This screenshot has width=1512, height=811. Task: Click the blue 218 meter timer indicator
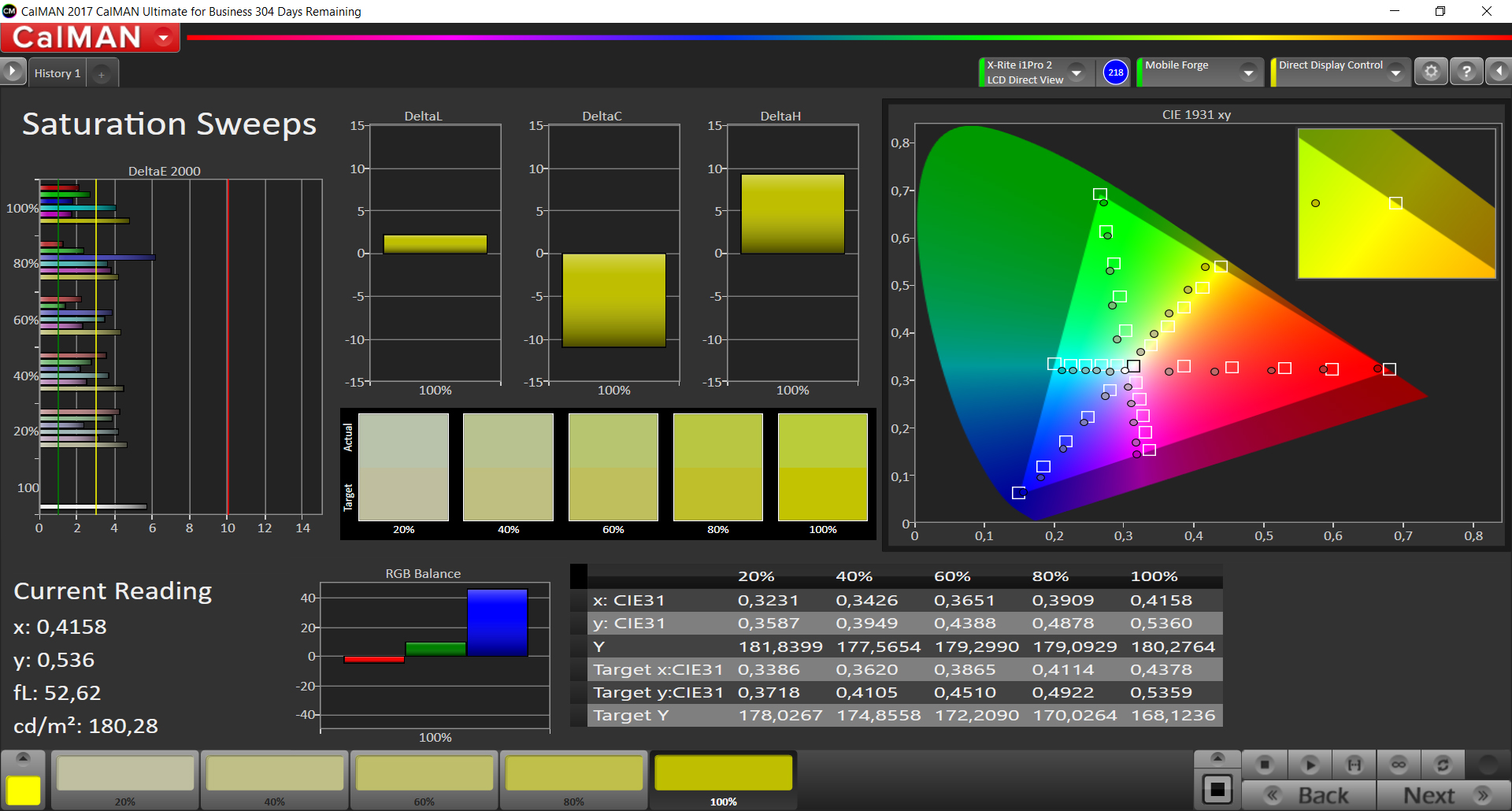click(x=1116, y=72)
